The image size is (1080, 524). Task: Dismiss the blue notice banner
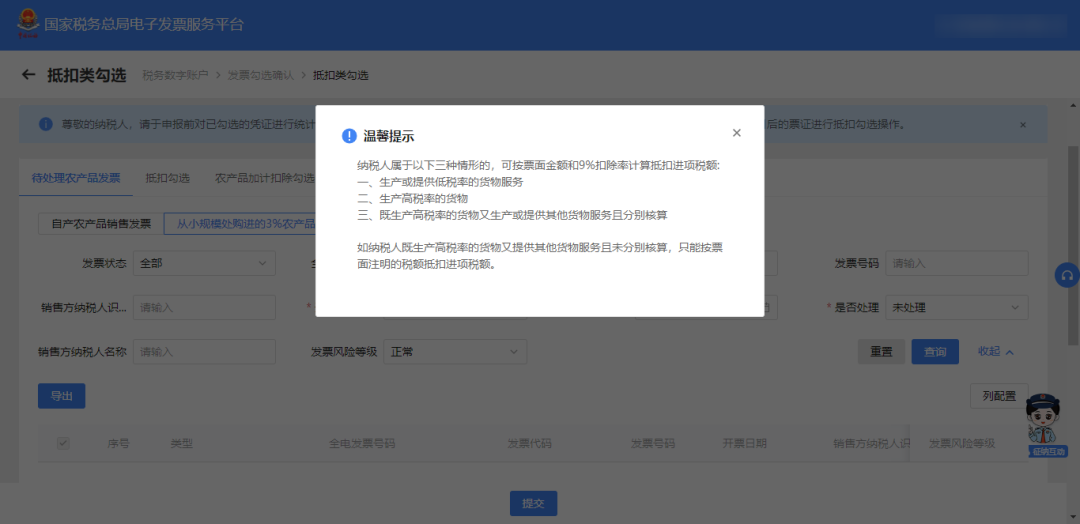tap(1023, 125)
